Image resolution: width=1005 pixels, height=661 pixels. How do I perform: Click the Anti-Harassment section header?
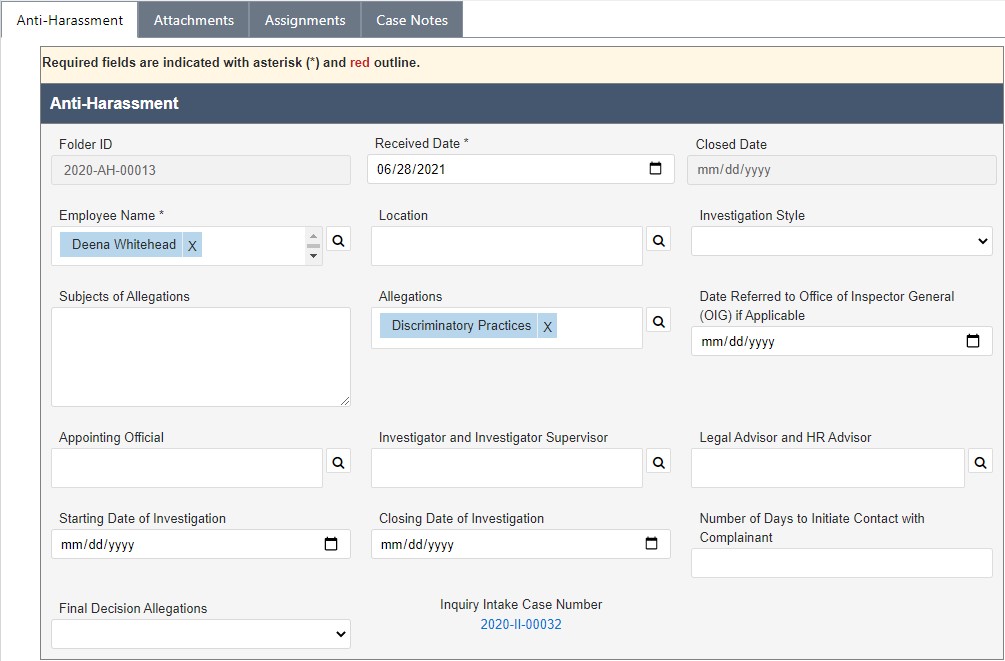pyautogui.click(x=522, y=103)
